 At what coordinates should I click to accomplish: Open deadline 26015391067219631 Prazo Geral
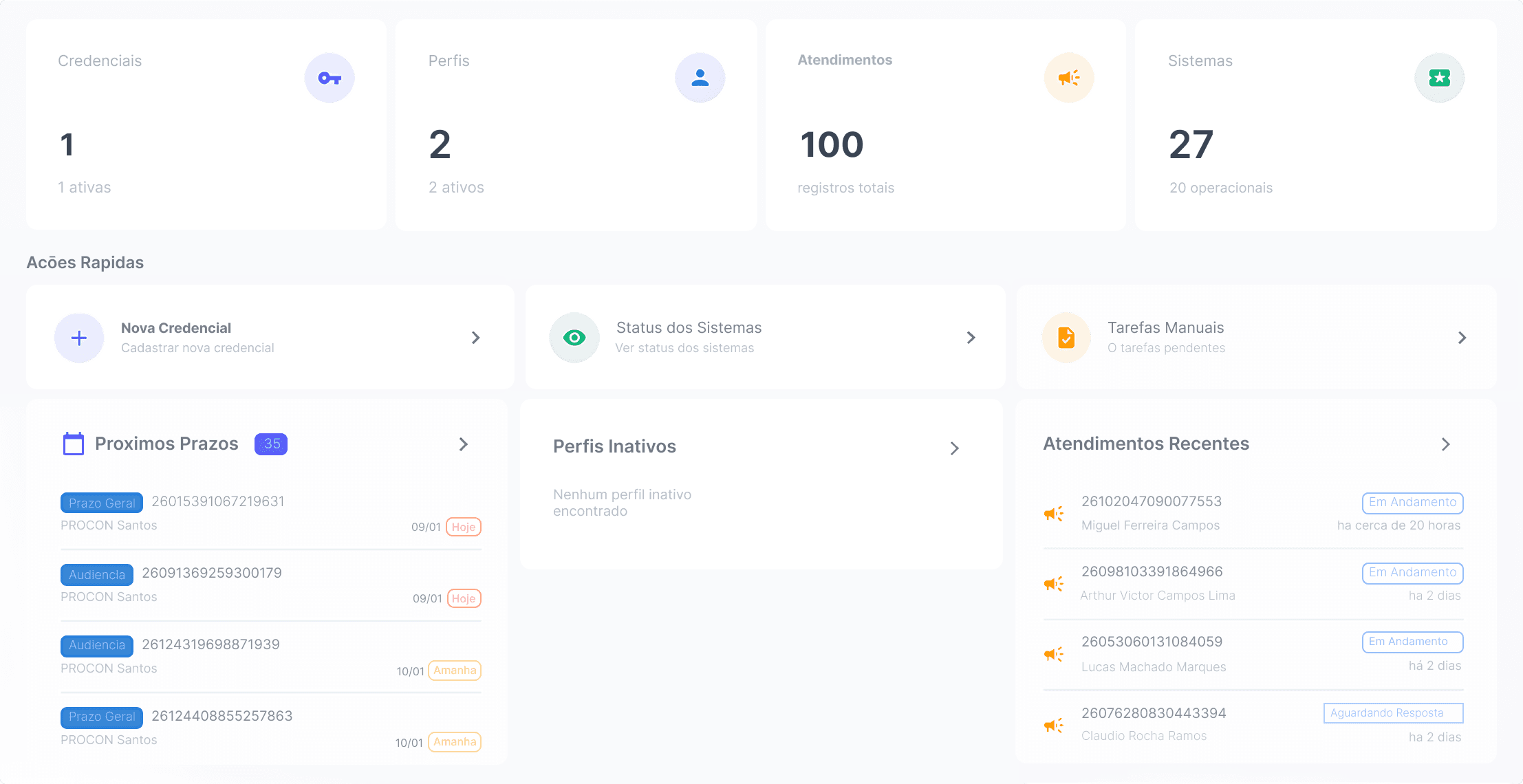point(217,502)
